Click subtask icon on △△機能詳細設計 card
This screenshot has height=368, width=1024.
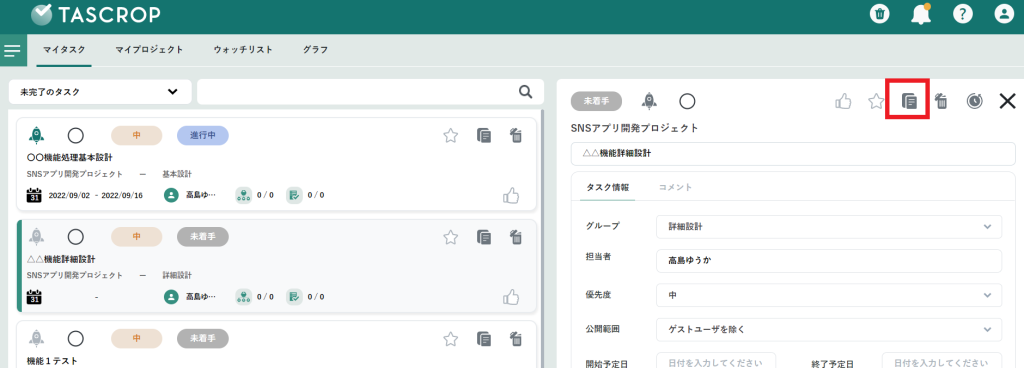243,297
